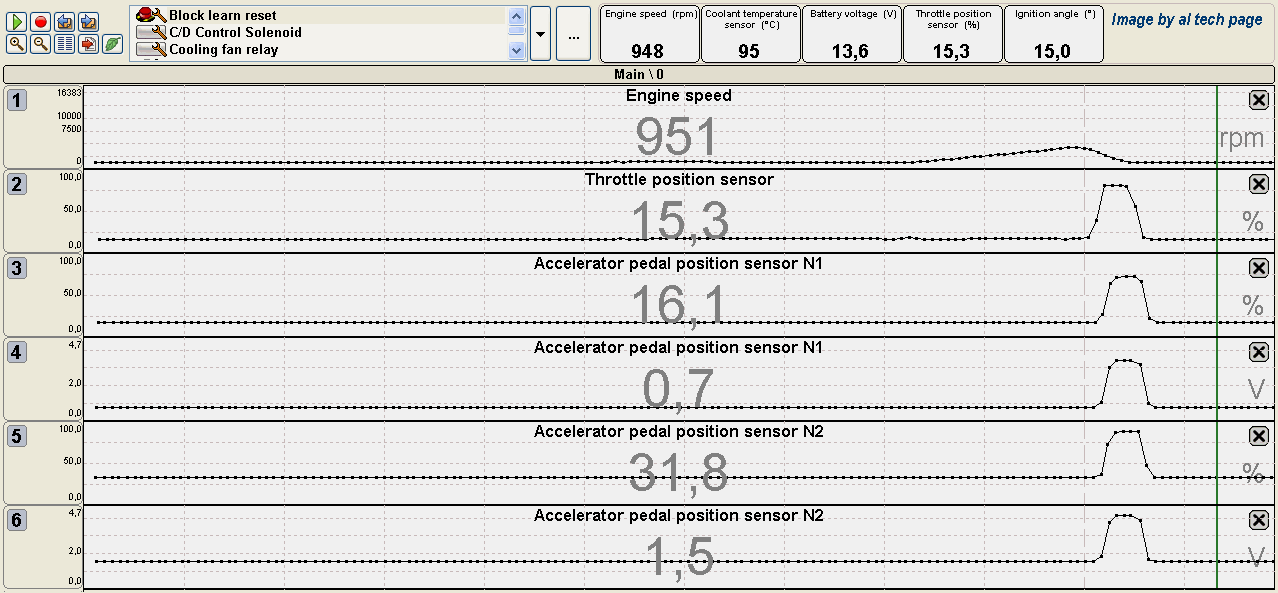
Task: Click the ellipsis button
Action: click(x=573, y=33)
